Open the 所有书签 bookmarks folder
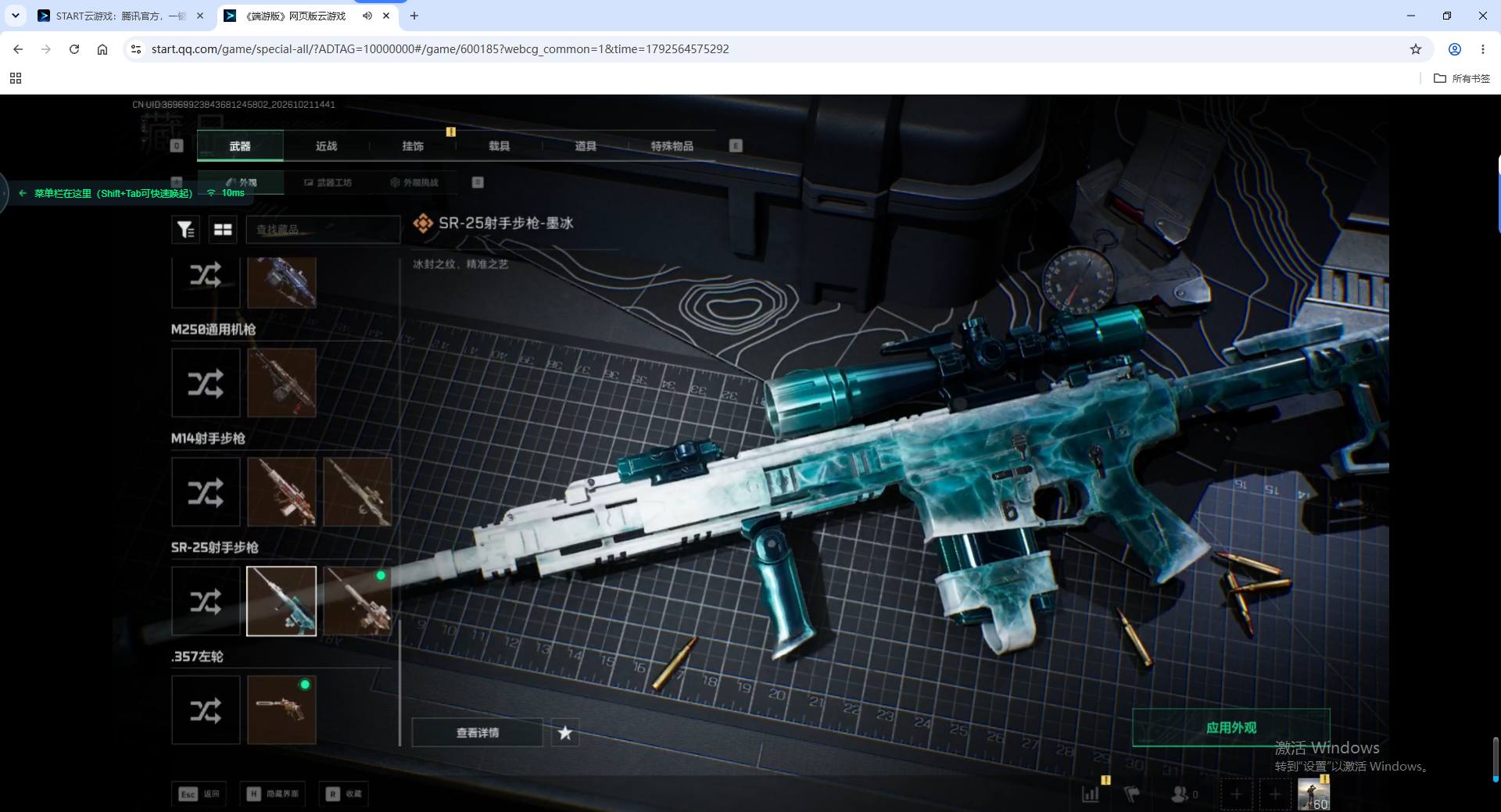The height and width of the screenshot is (812, 1501). point(1461,78)
